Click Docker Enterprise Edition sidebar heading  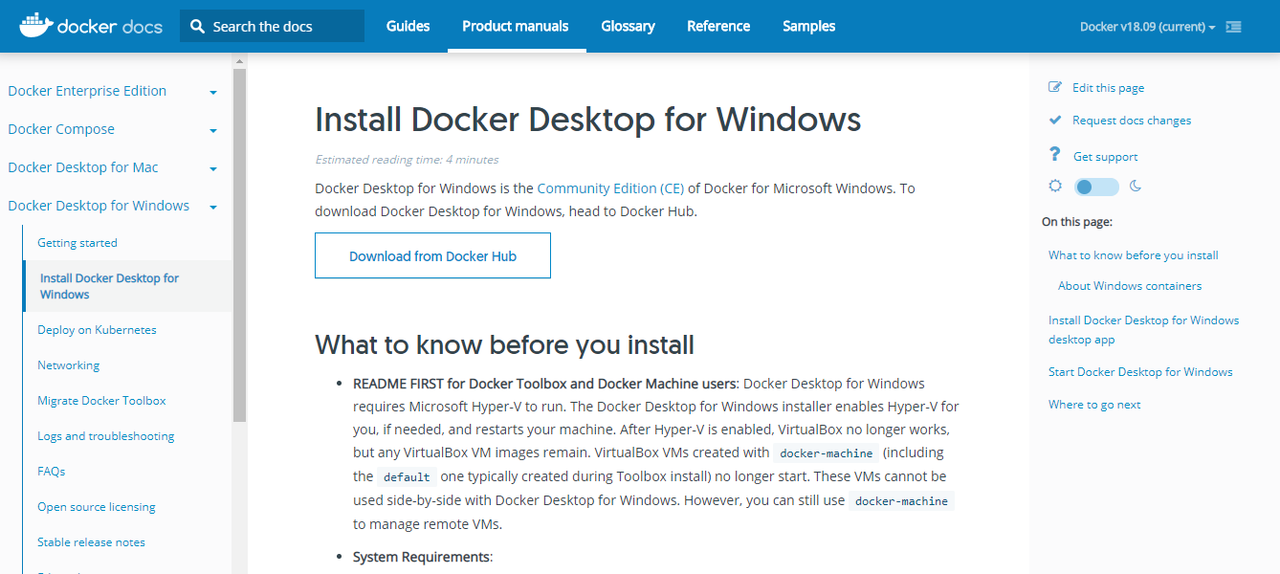coord(87,91)
